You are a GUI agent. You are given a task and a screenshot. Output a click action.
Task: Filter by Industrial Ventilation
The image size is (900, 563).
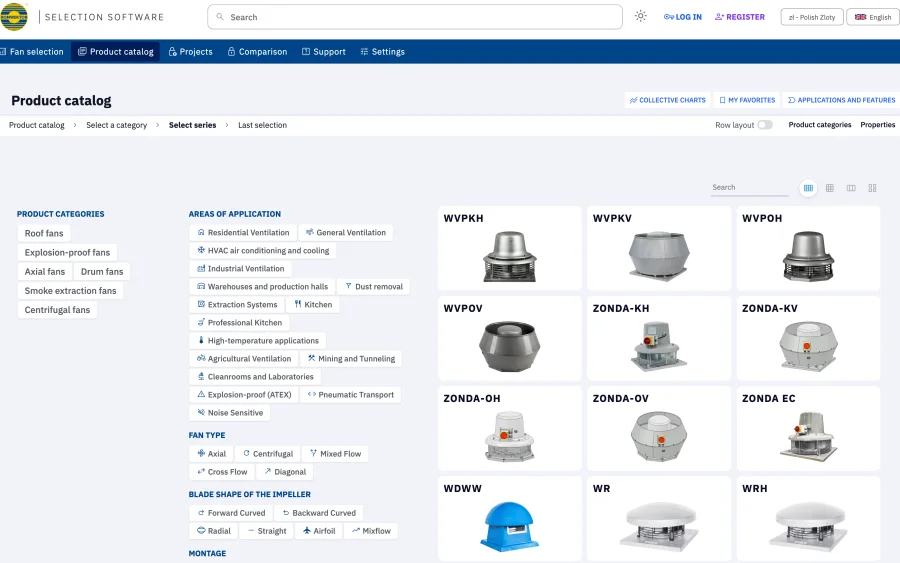[x=240, y=269]
